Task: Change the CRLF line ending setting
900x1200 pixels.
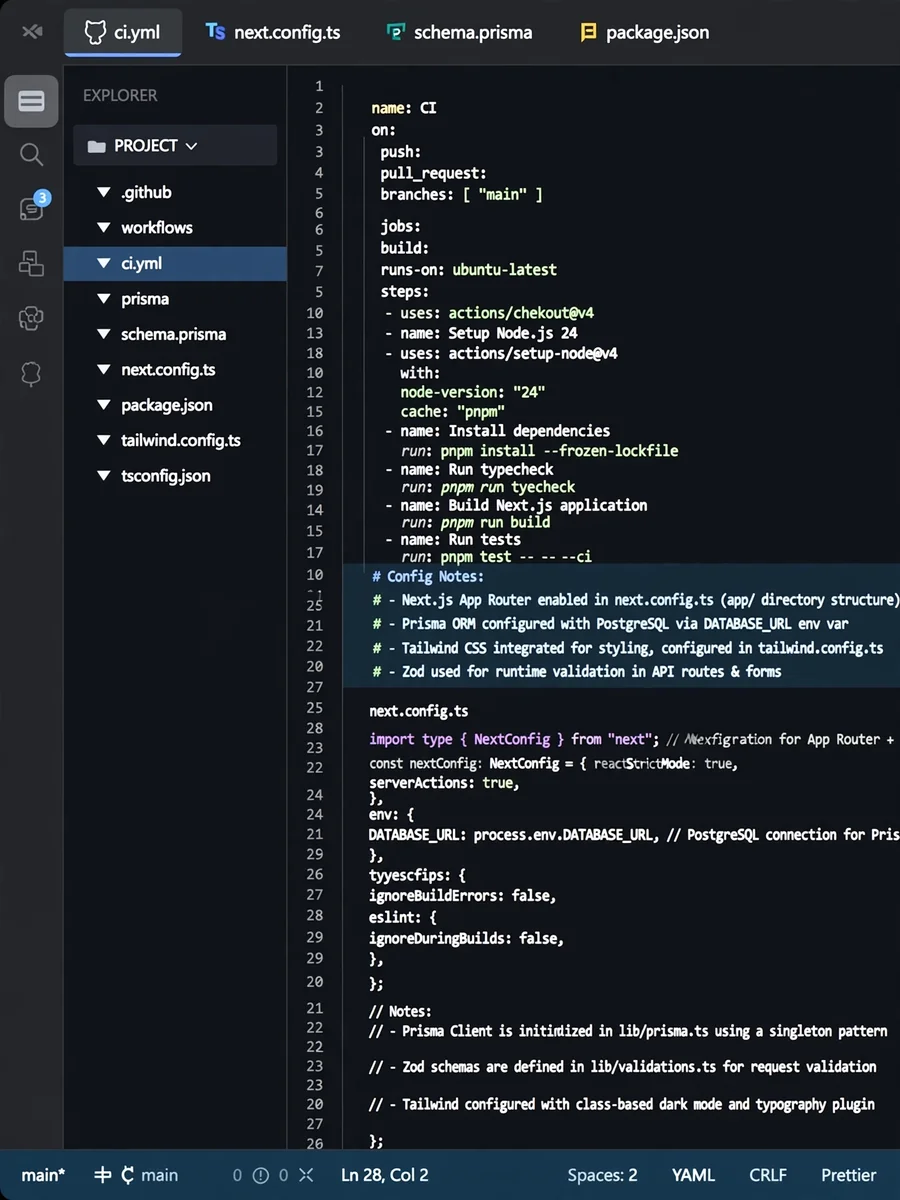Action: click(x=768, y=1175)
